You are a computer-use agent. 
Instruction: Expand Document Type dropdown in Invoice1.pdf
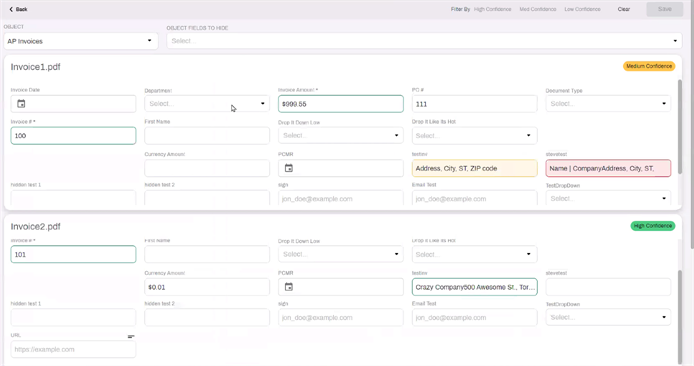coord(608,104)
